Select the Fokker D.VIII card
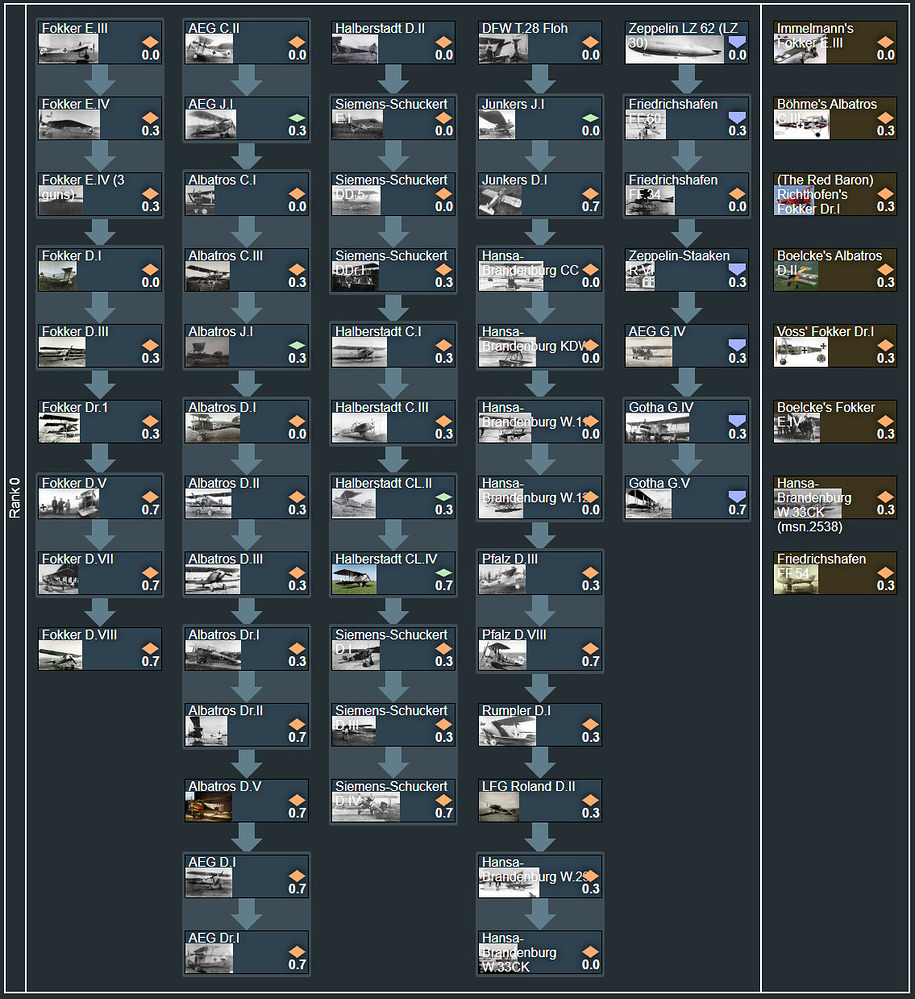Screen dimensions: 915x999 [x=100, y=649]
